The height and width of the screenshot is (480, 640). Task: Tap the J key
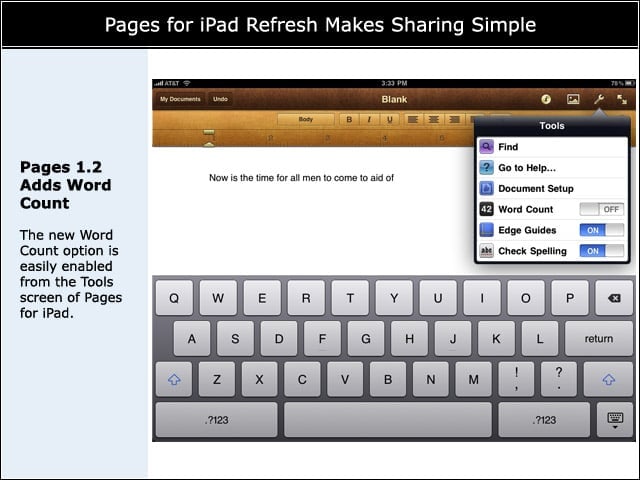point(453,338)
